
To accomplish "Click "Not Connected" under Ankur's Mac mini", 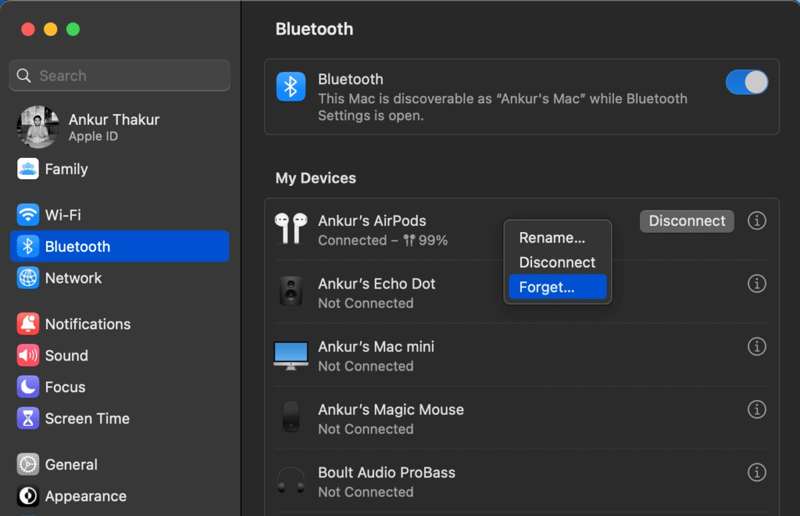I will coord(366,366).
